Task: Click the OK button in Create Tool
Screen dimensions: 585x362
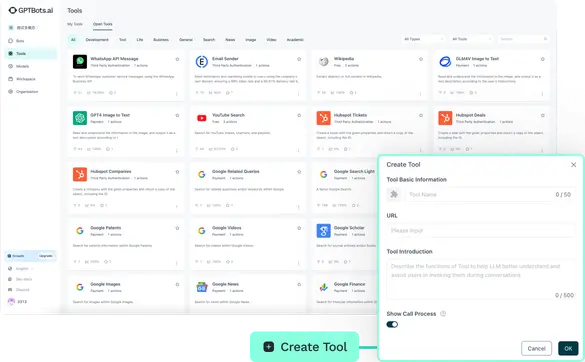Action: pyautogui.click(x=568, y=348)
